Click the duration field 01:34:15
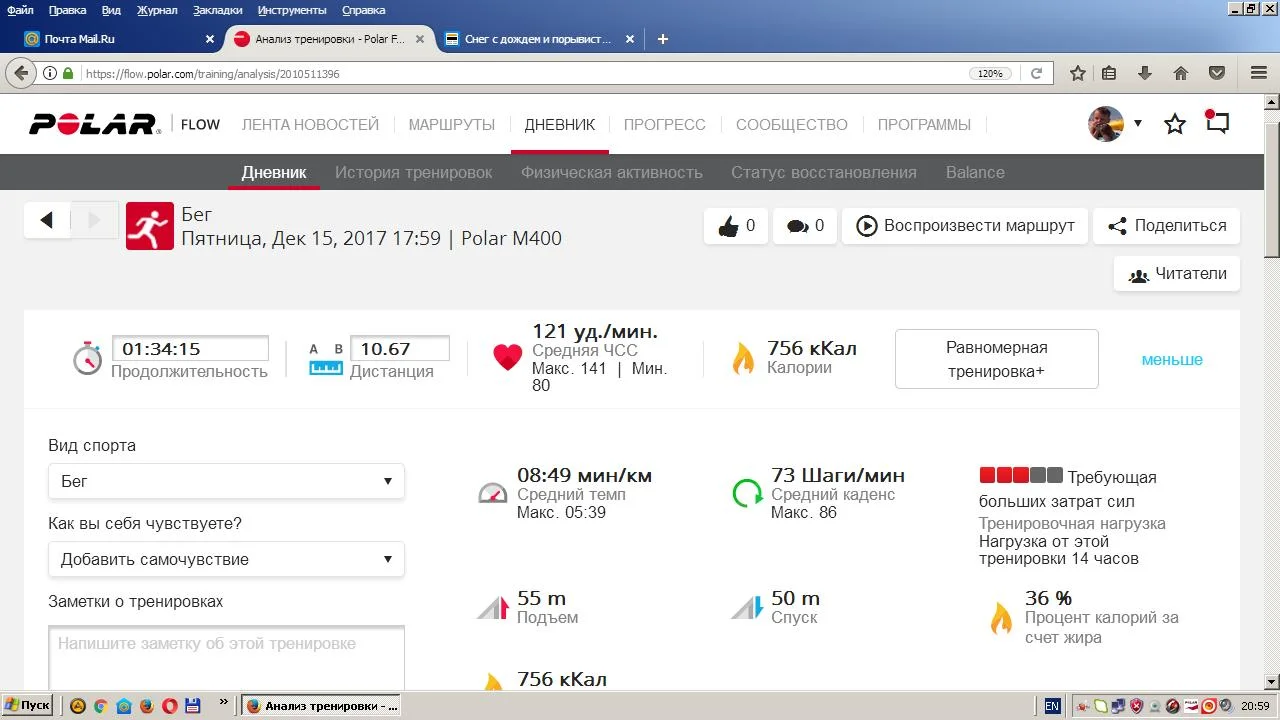The image size is (1280, 720). (x=190, y=349)
